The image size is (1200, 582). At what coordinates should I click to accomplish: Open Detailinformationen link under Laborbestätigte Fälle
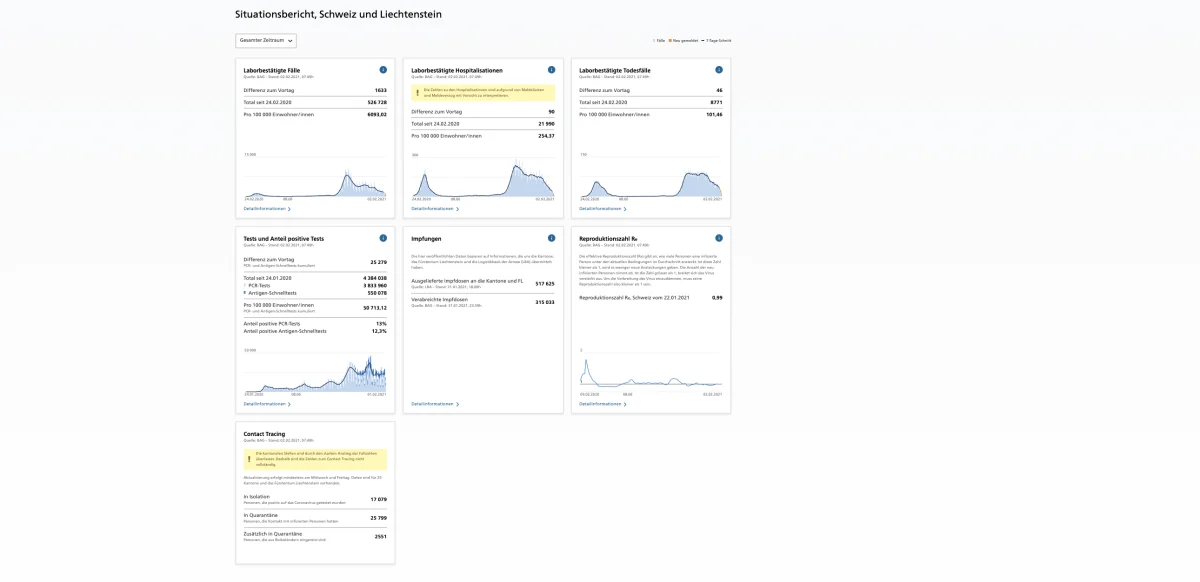click(267, 209)
